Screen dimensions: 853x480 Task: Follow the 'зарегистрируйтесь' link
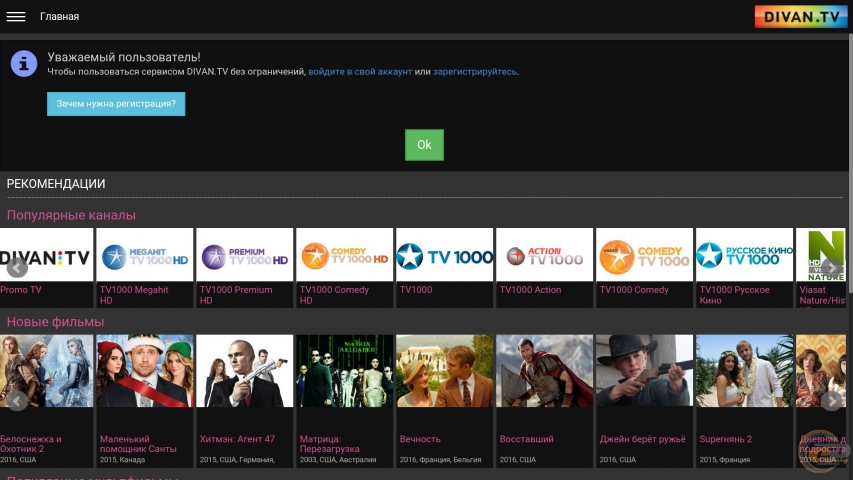(x=475, y=72)
